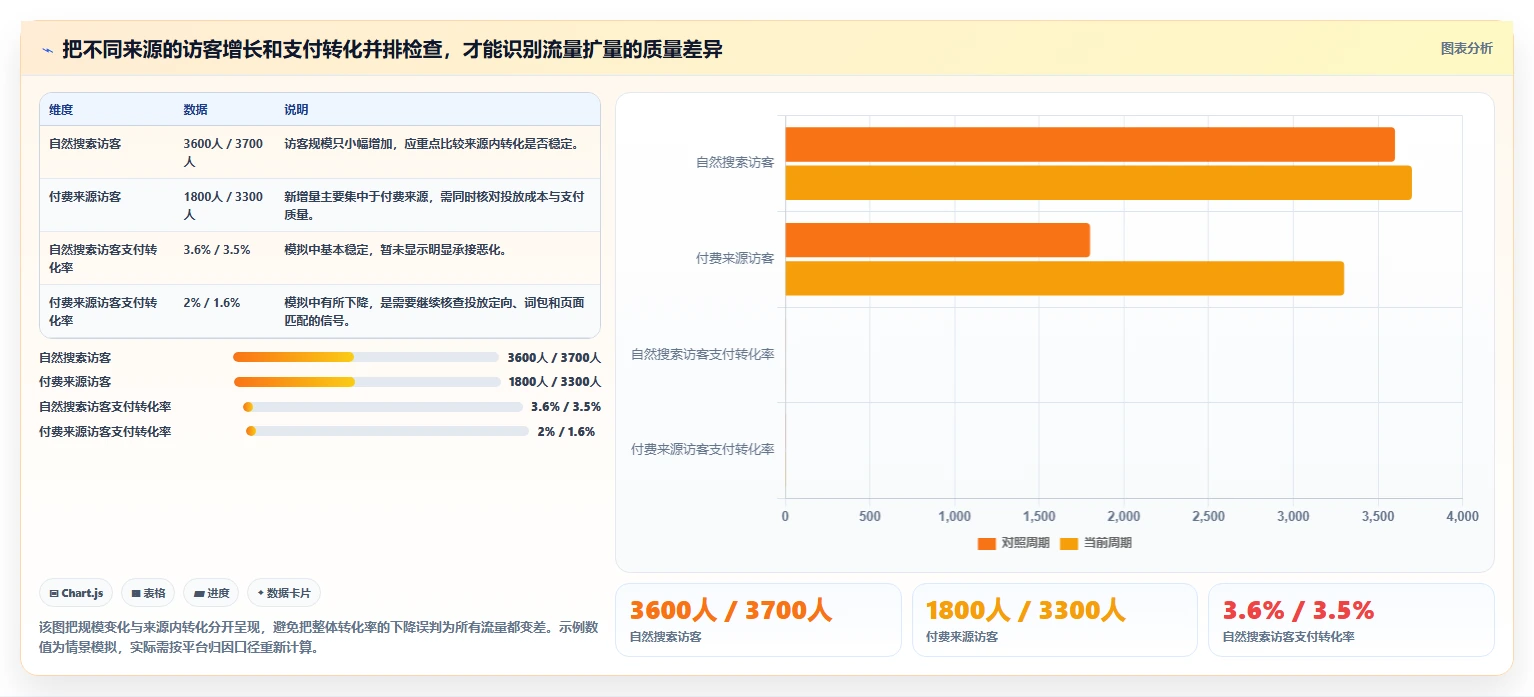Select the table cell 1800人 / 3300人
The width and height of the screenshot is (1534, 697).
pyautogui.click(x=223, y=205)
